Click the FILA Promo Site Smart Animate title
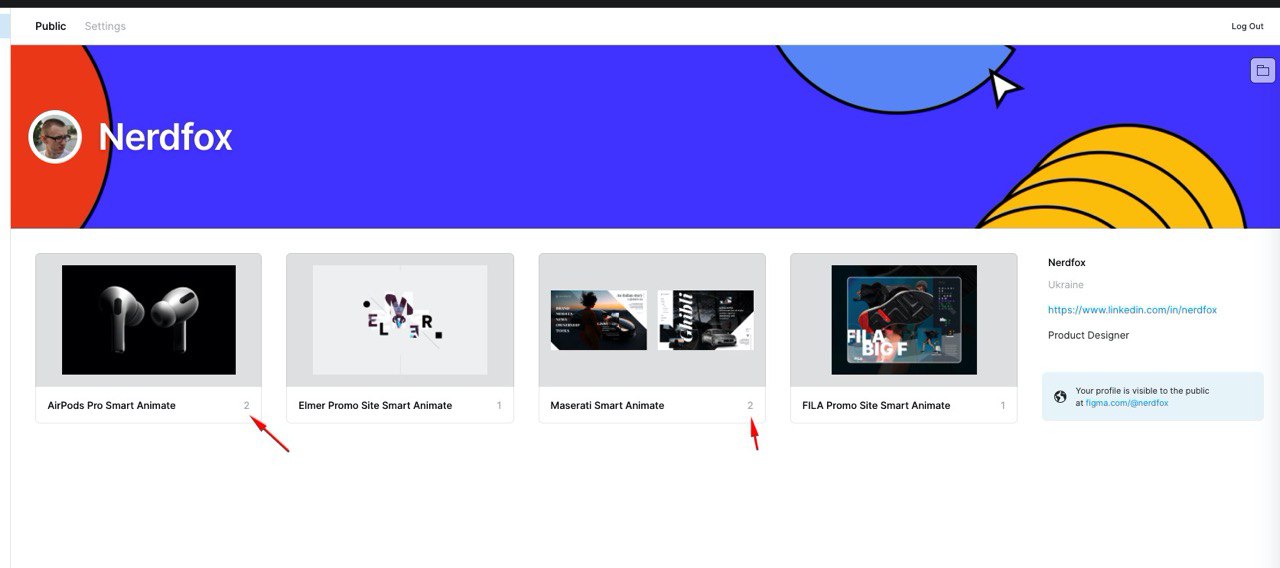1280x568 pixels. (x=876, y=405)
